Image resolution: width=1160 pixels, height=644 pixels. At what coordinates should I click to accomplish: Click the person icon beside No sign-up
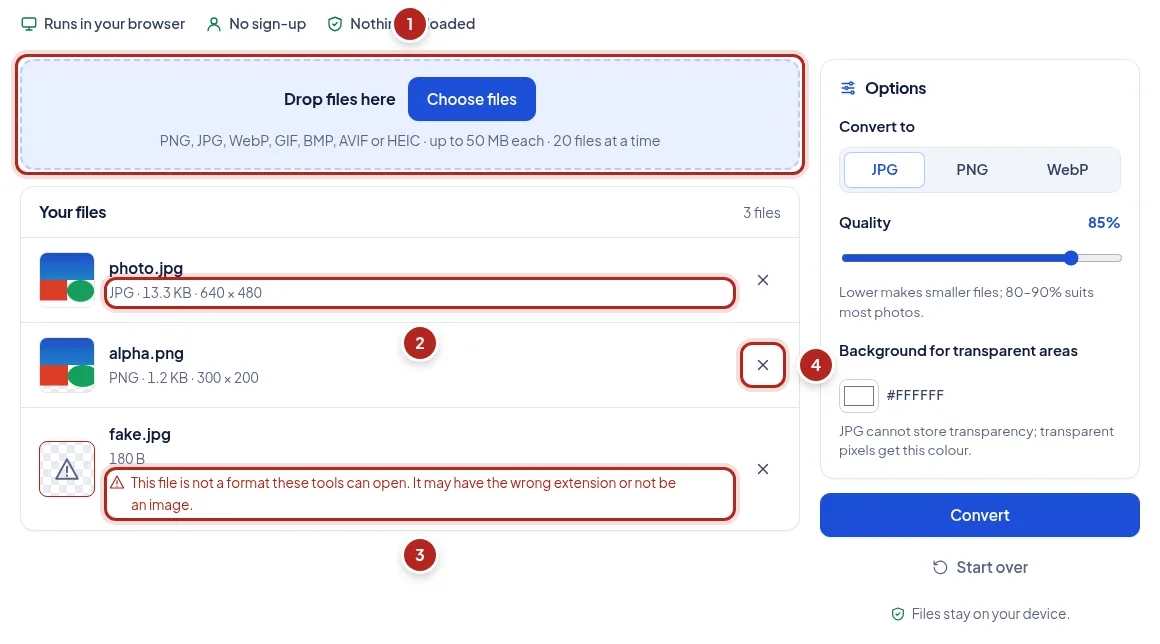pos(214,24)
